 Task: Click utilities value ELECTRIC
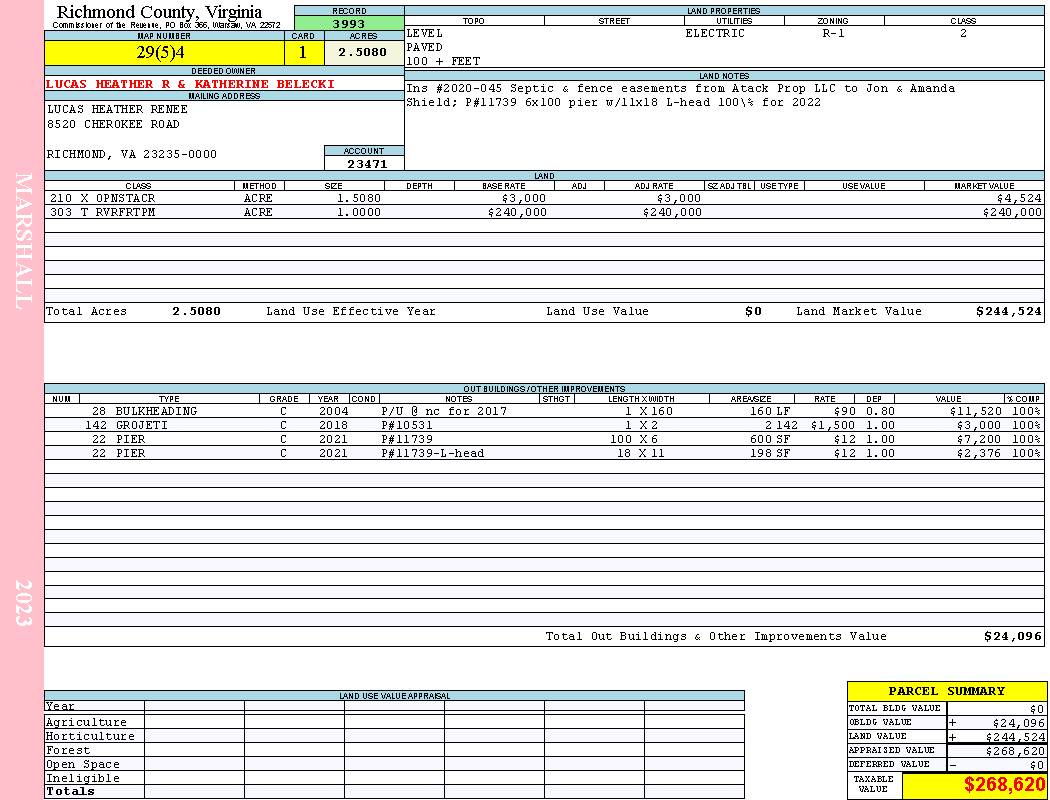(x=715, y=33)
